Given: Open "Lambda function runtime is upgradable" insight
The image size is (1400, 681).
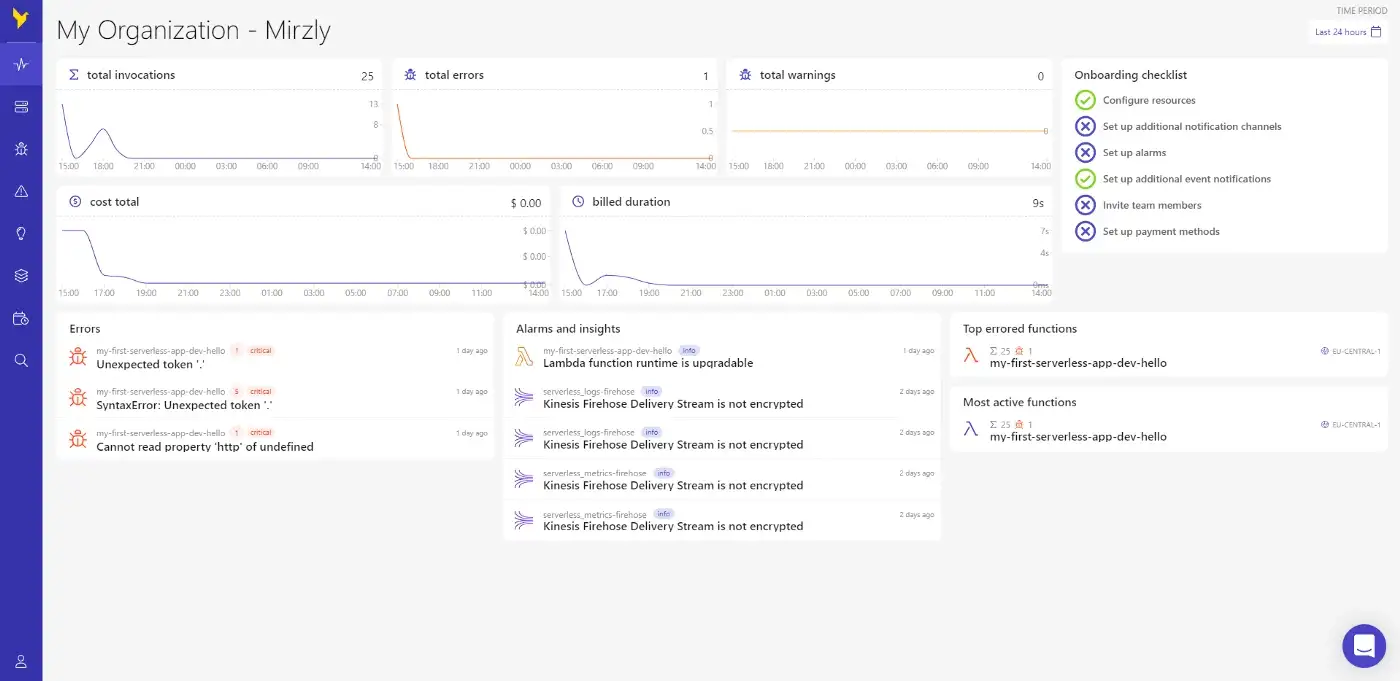Looking at the screenshot, I should (647, 363).
